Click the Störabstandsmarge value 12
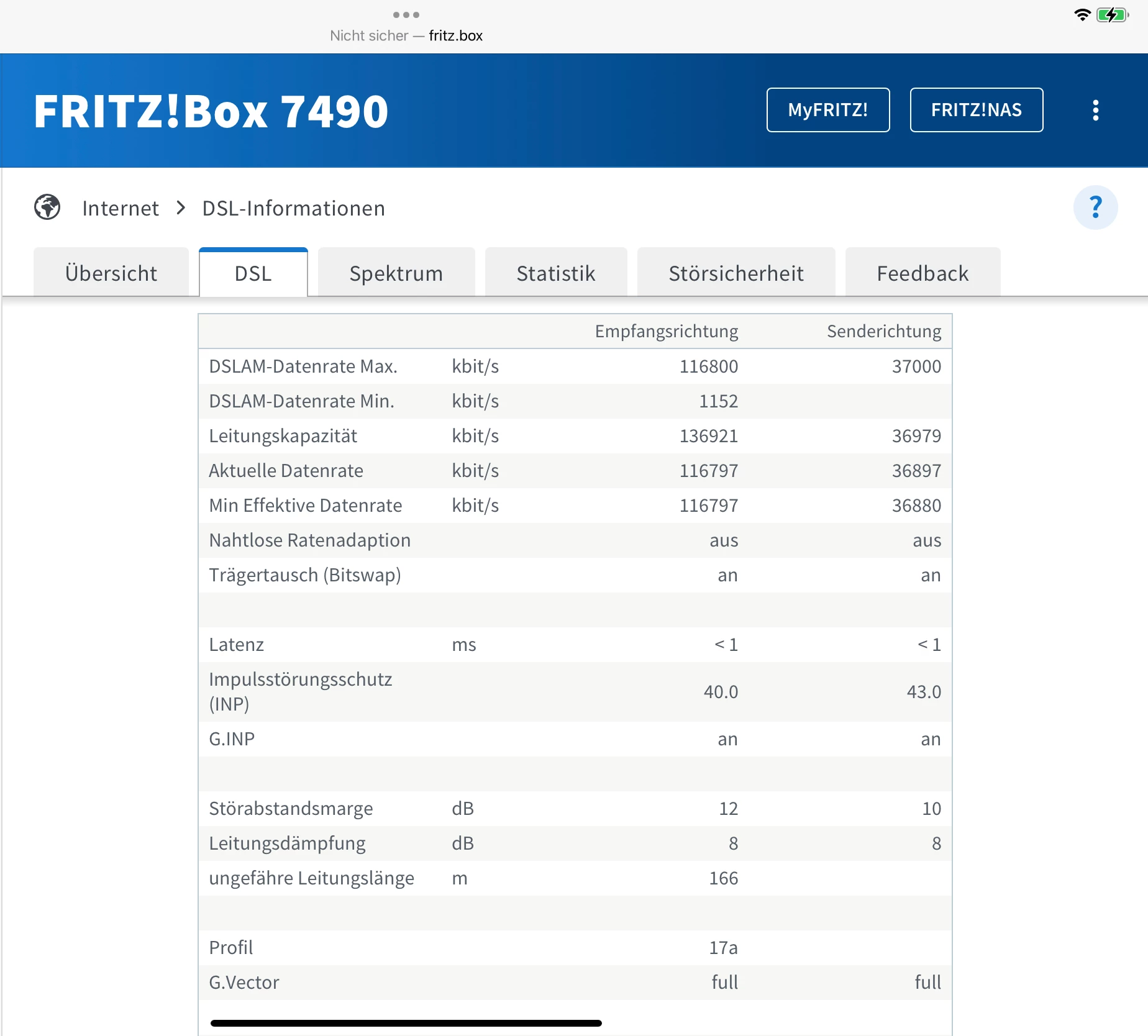The image size is (1148, 1036). [729, 808]
